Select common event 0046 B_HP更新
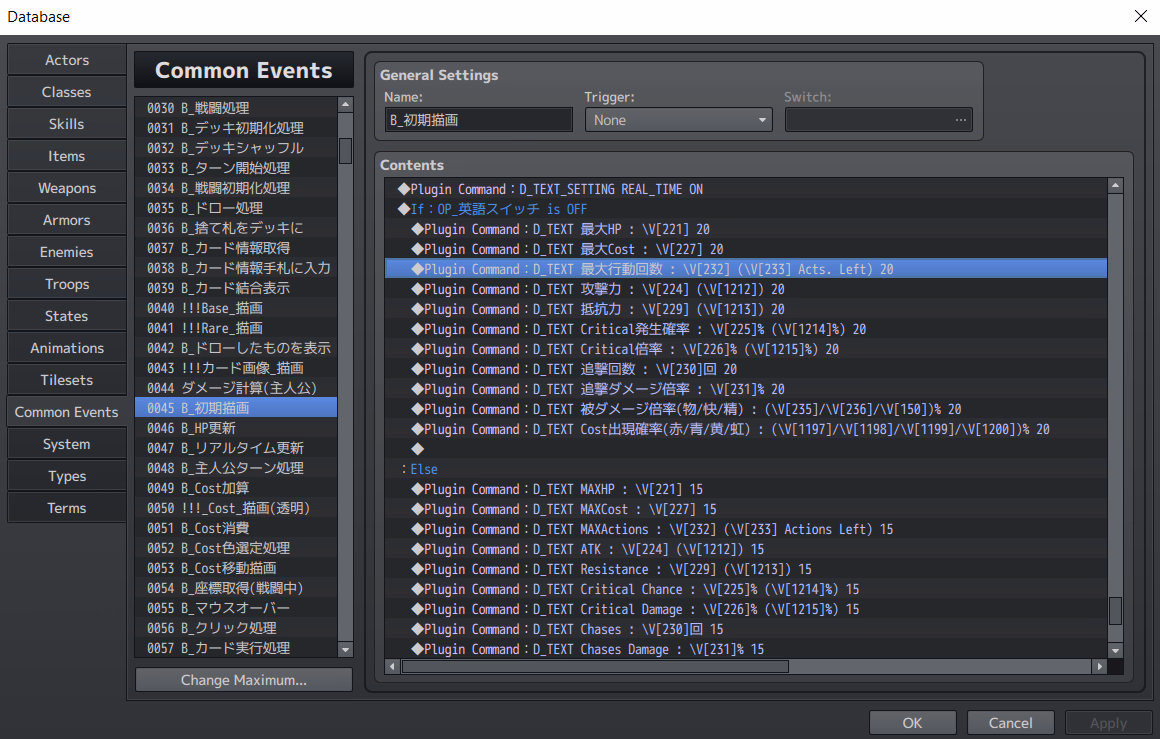The width and height of the screenshot is (1160, 739). pos(236,428)
